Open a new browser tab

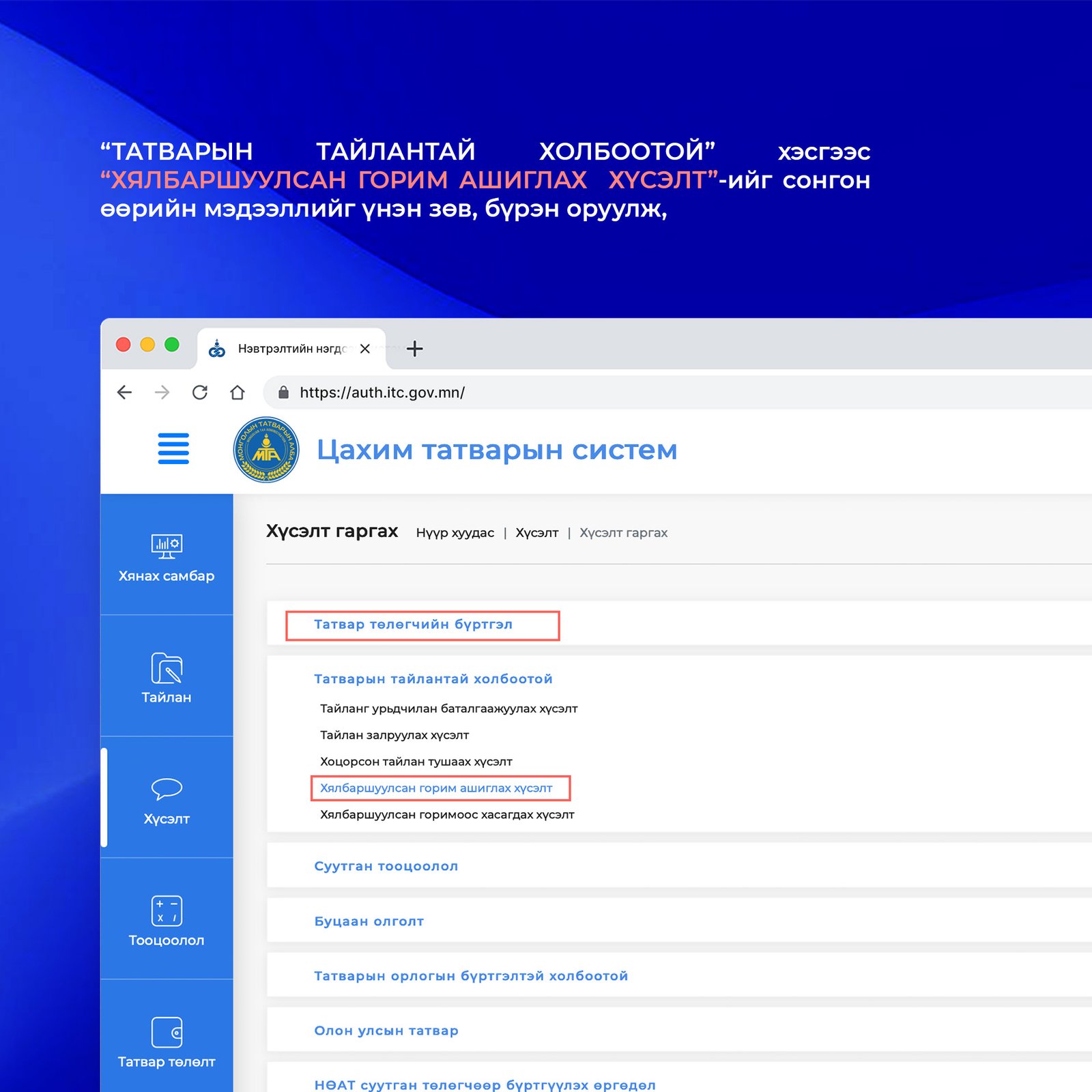point(414,348)
